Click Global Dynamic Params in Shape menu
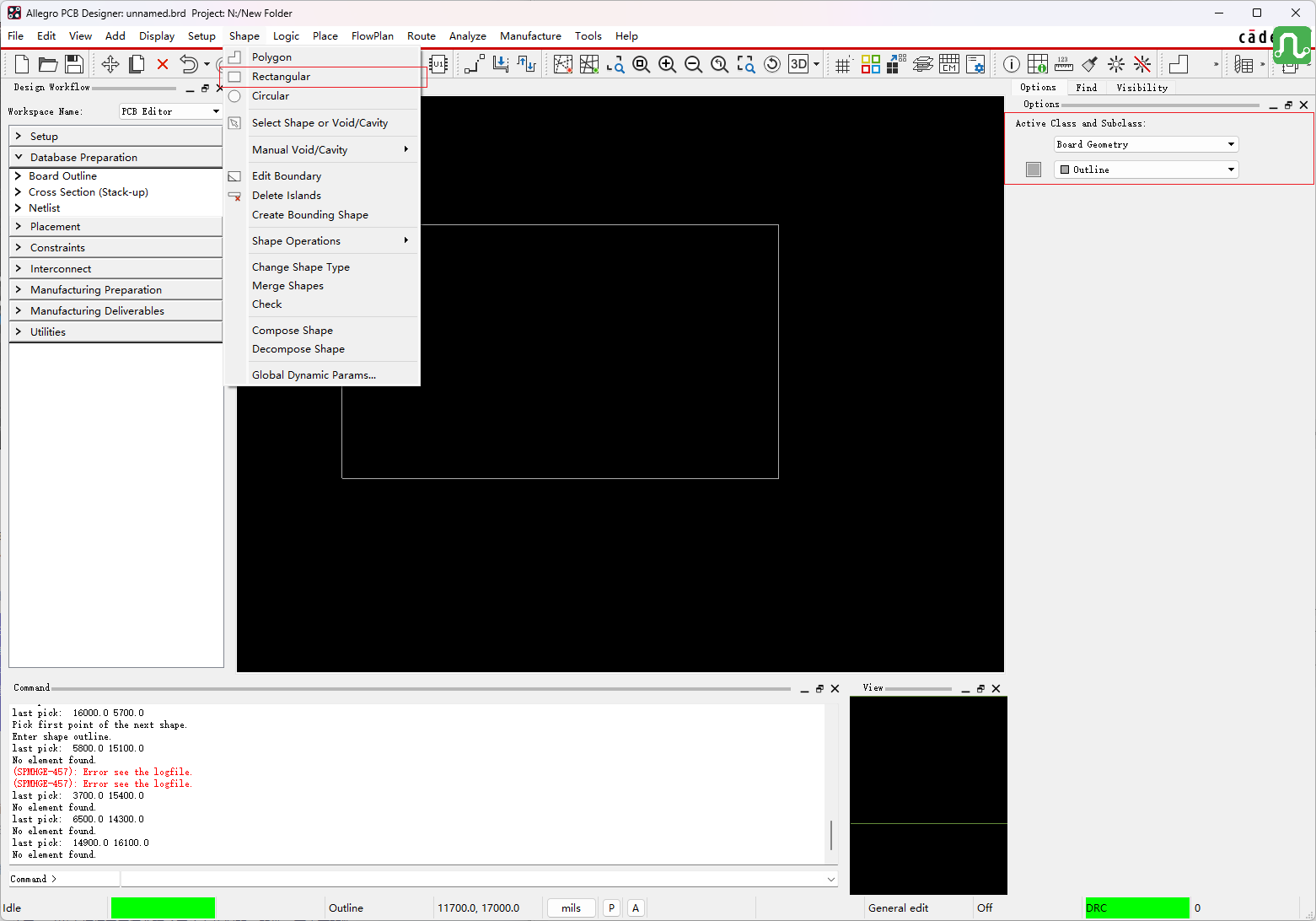 pos(322,375)
